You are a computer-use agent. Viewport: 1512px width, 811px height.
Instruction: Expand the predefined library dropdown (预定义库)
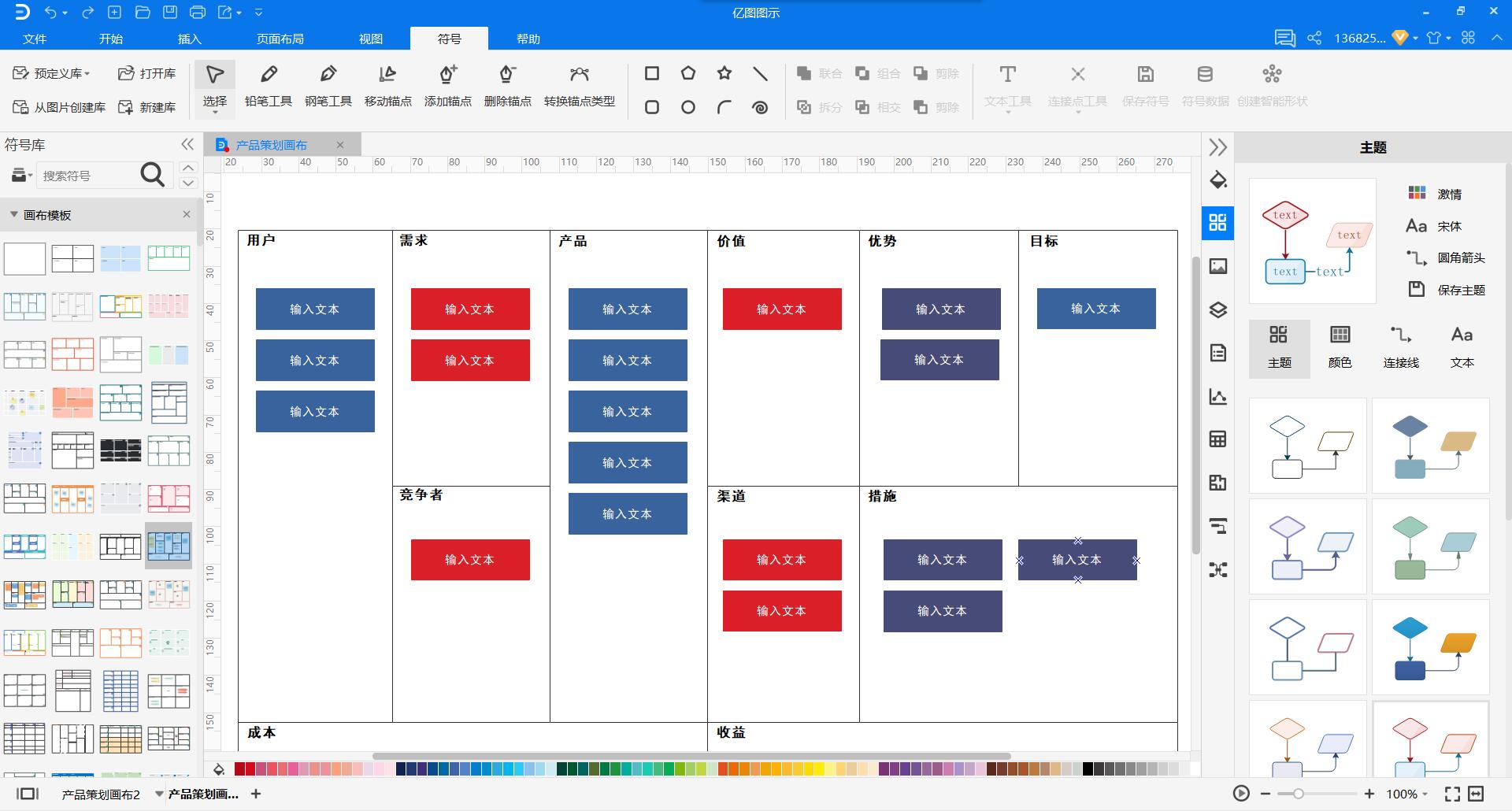(51, 73)
